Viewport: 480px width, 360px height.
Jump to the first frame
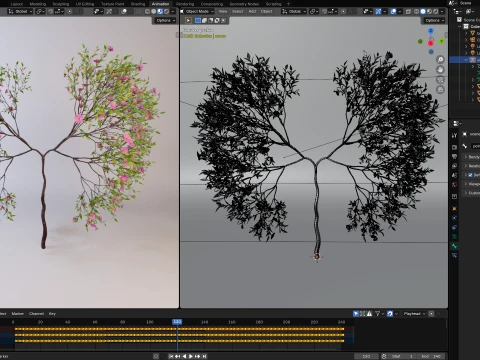point(171,356)
